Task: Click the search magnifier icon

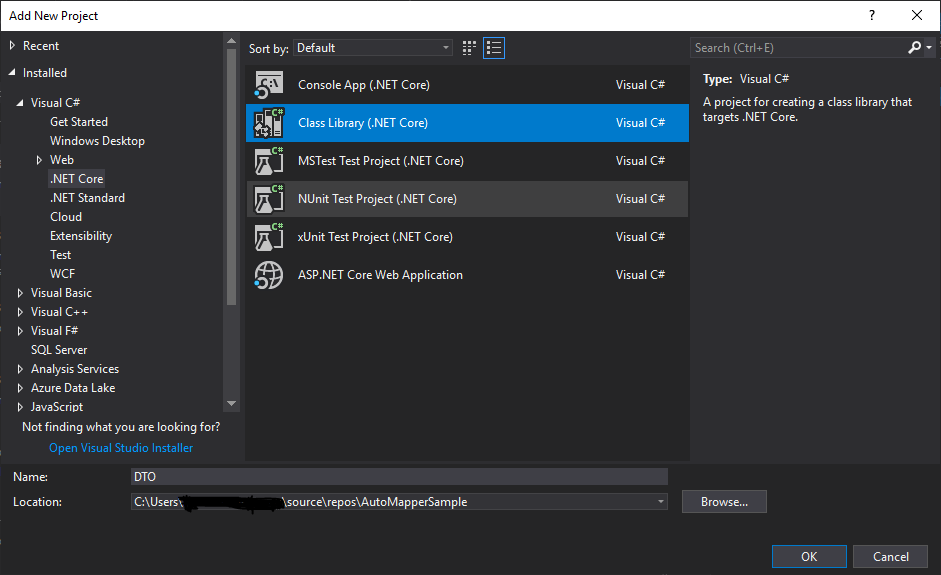Action: [914, 47]
